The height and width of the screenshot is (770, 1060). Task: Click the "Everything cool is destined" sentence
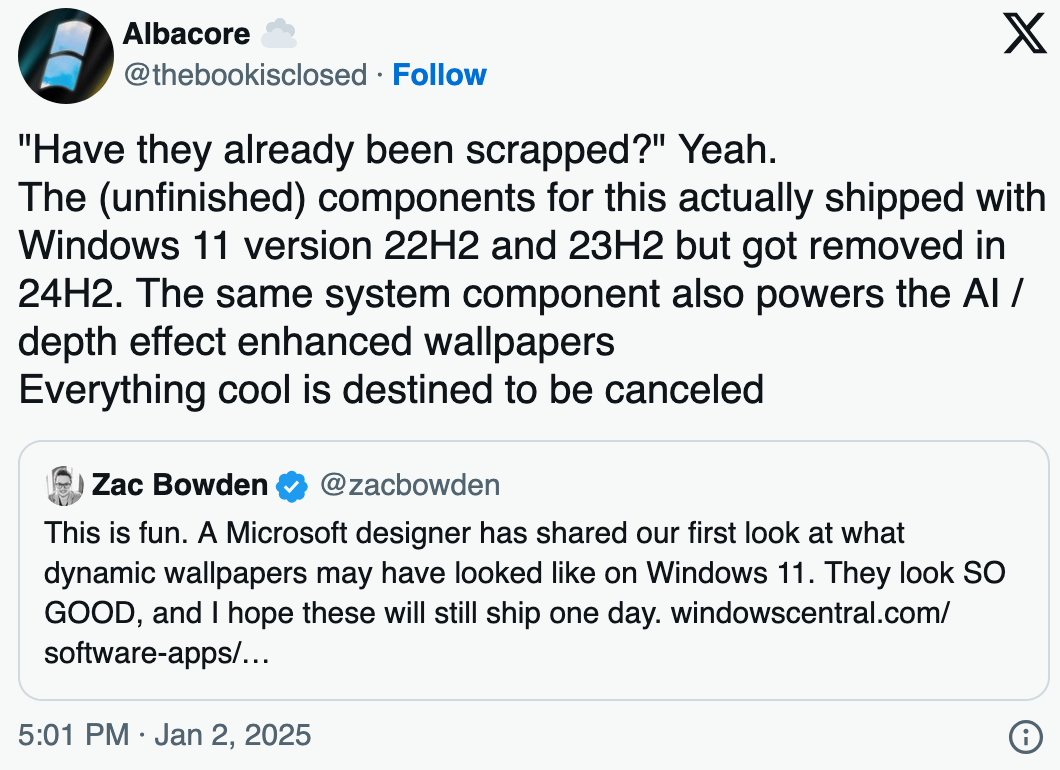pos(391,390)
